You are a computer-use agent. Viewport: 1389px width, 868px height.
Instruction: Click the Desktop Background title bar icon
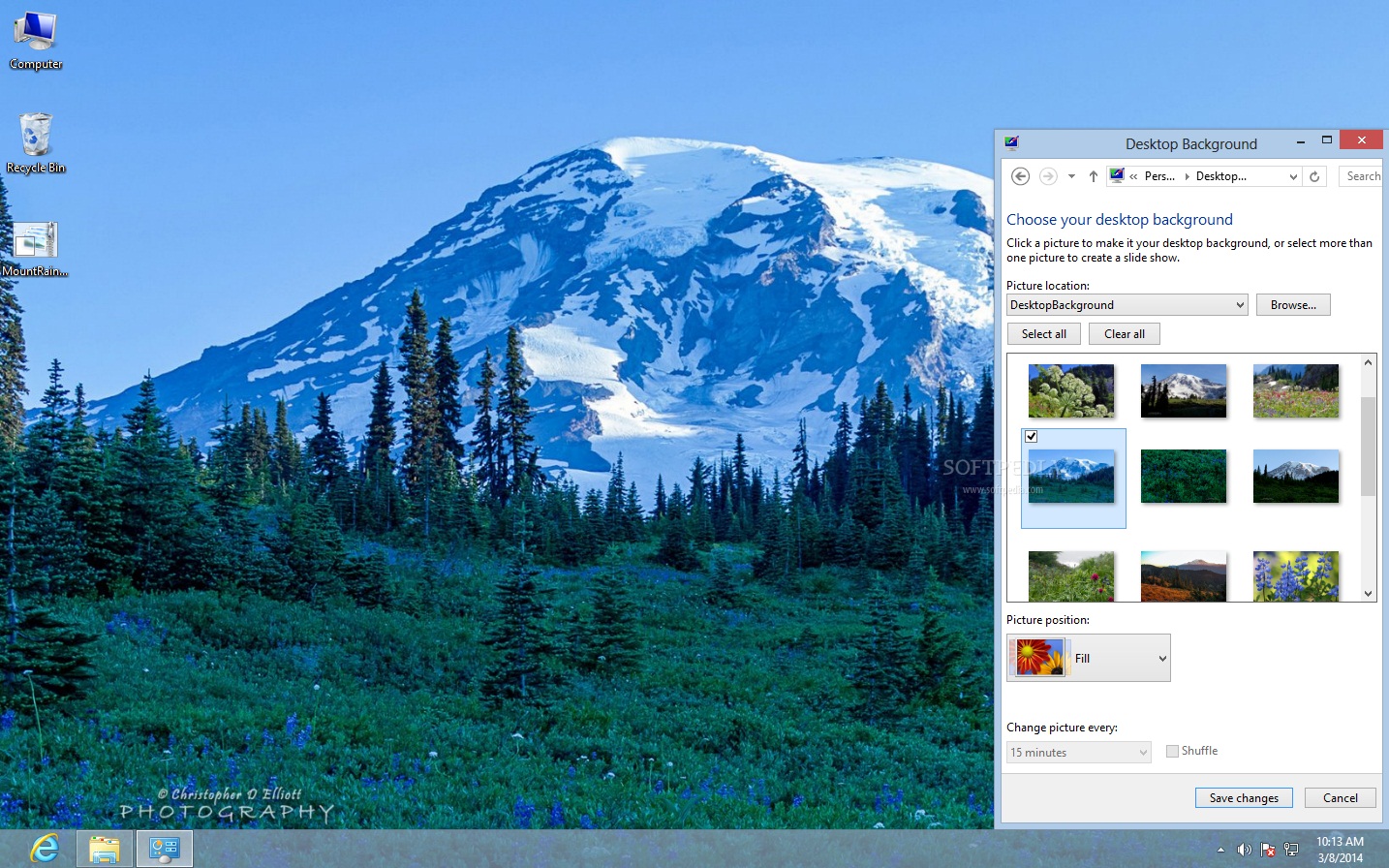[1012, 143]
